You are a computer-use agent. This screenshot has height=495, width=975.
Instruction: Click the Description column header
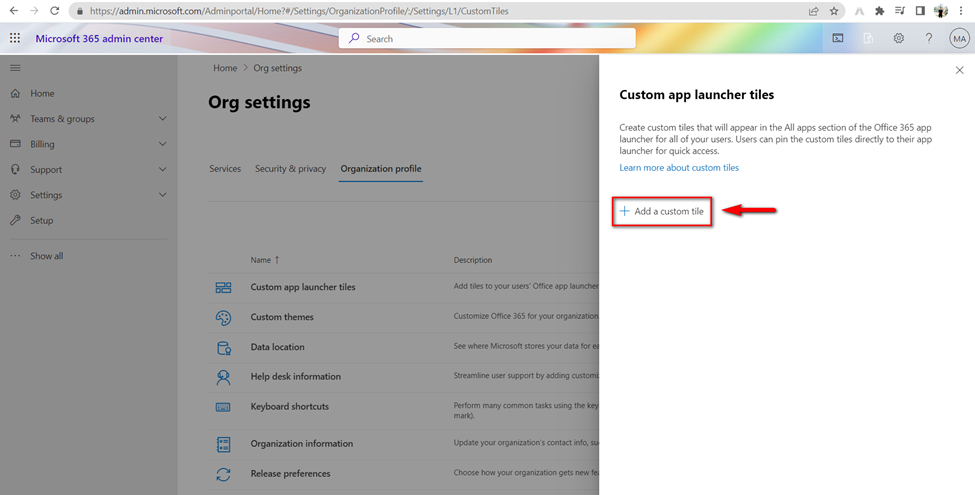point(473,260)
